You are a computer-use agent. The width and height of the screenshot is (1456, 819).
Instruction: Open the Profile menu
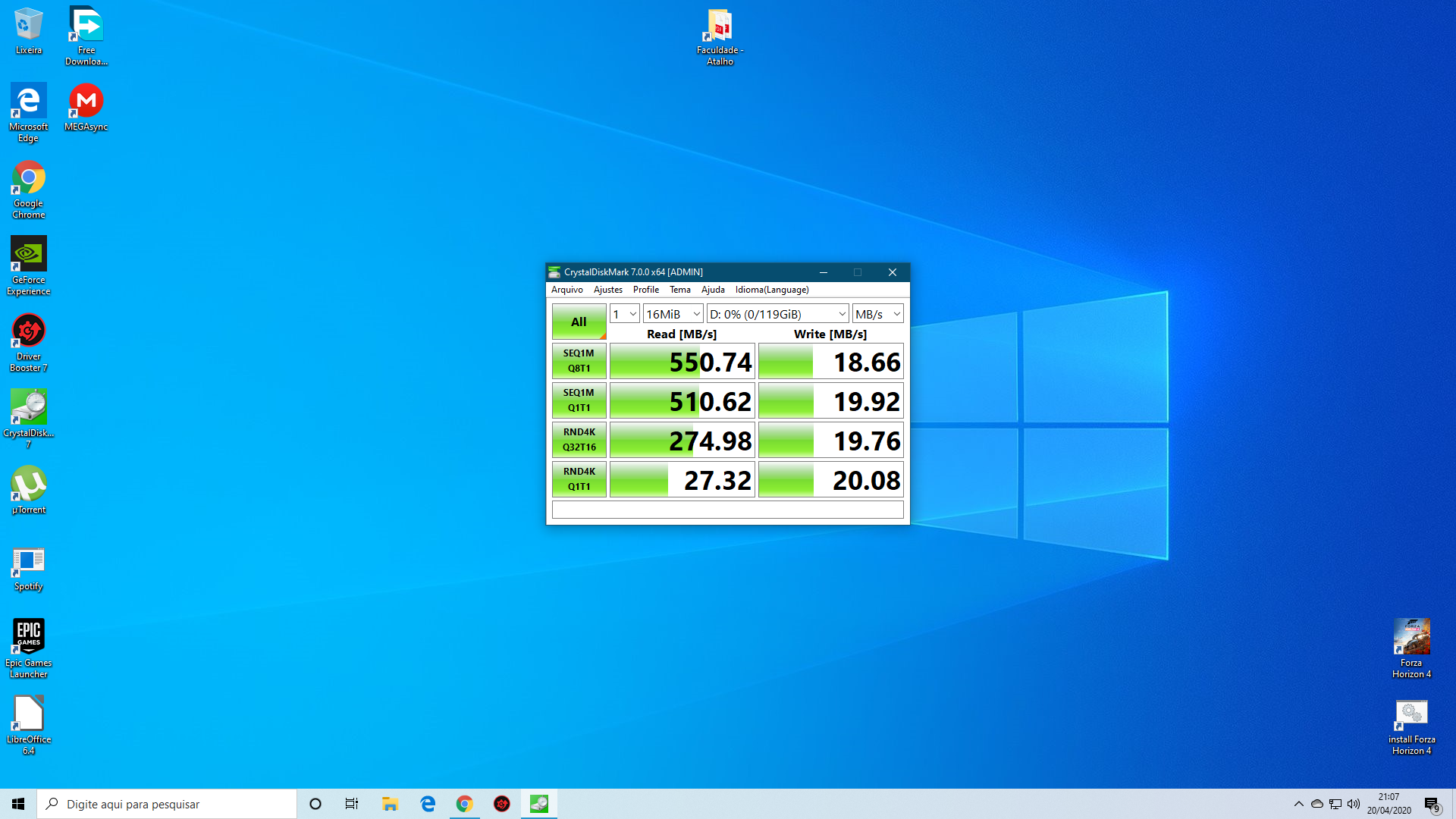point(646,290)
